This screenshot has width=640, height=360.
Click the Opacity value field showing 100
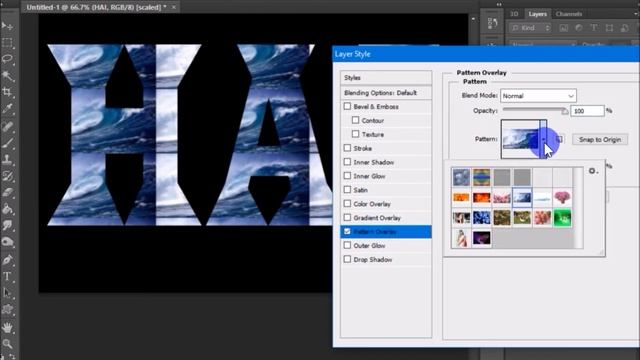(x=587, y=111)
